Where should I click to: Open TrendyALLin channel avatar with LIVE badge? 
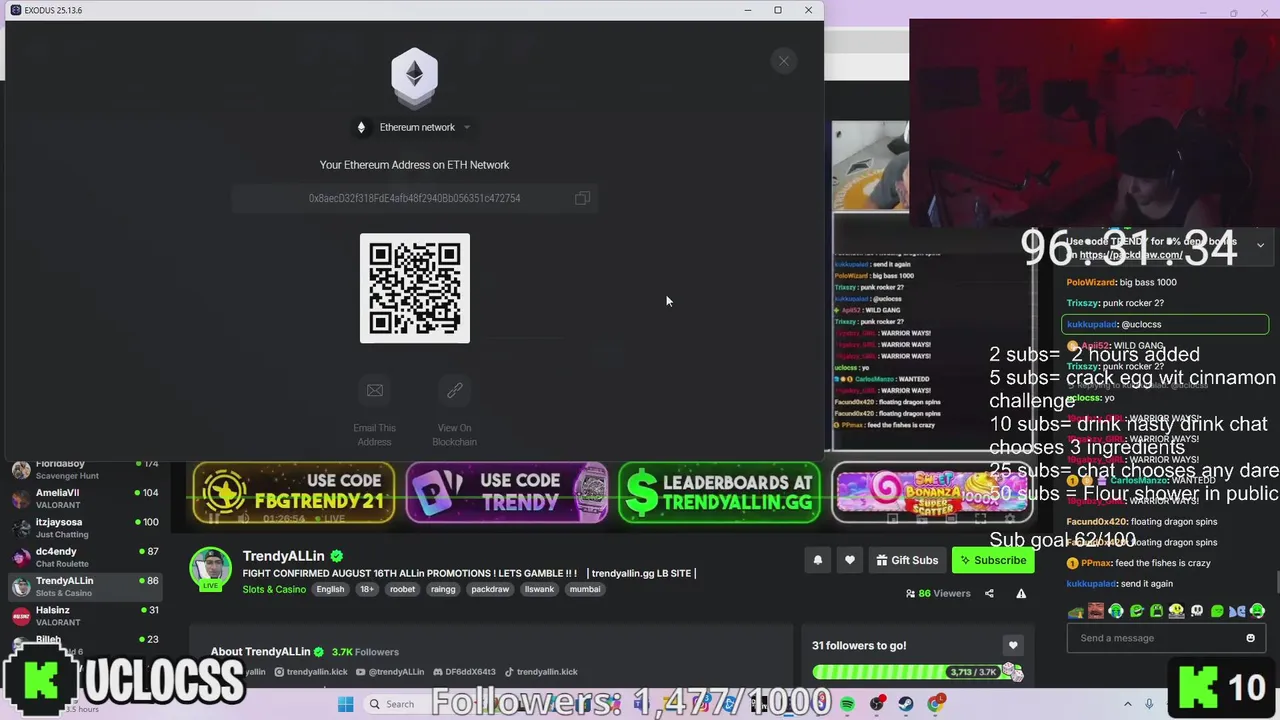(x=210, y=569)
